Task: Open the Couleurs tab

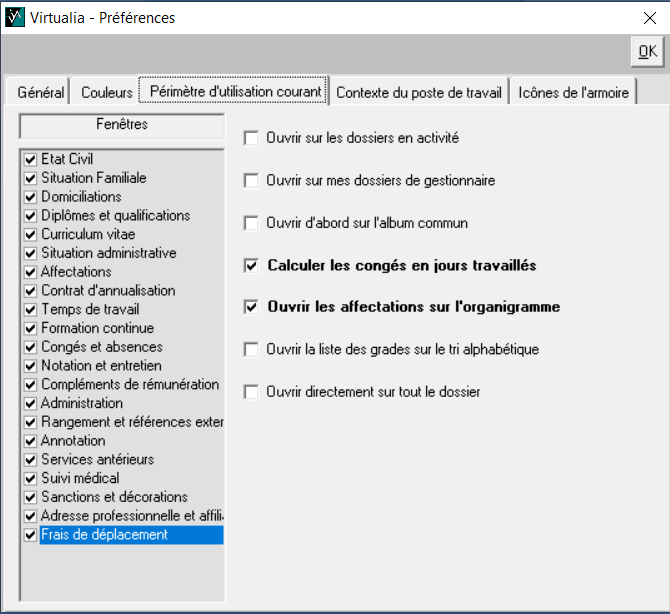Action: (107, 92)
